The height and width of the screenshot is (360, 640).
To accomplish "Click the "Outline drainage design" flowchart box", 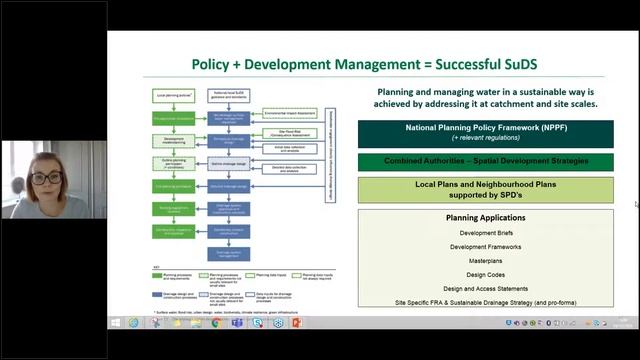I will [229, 164].
